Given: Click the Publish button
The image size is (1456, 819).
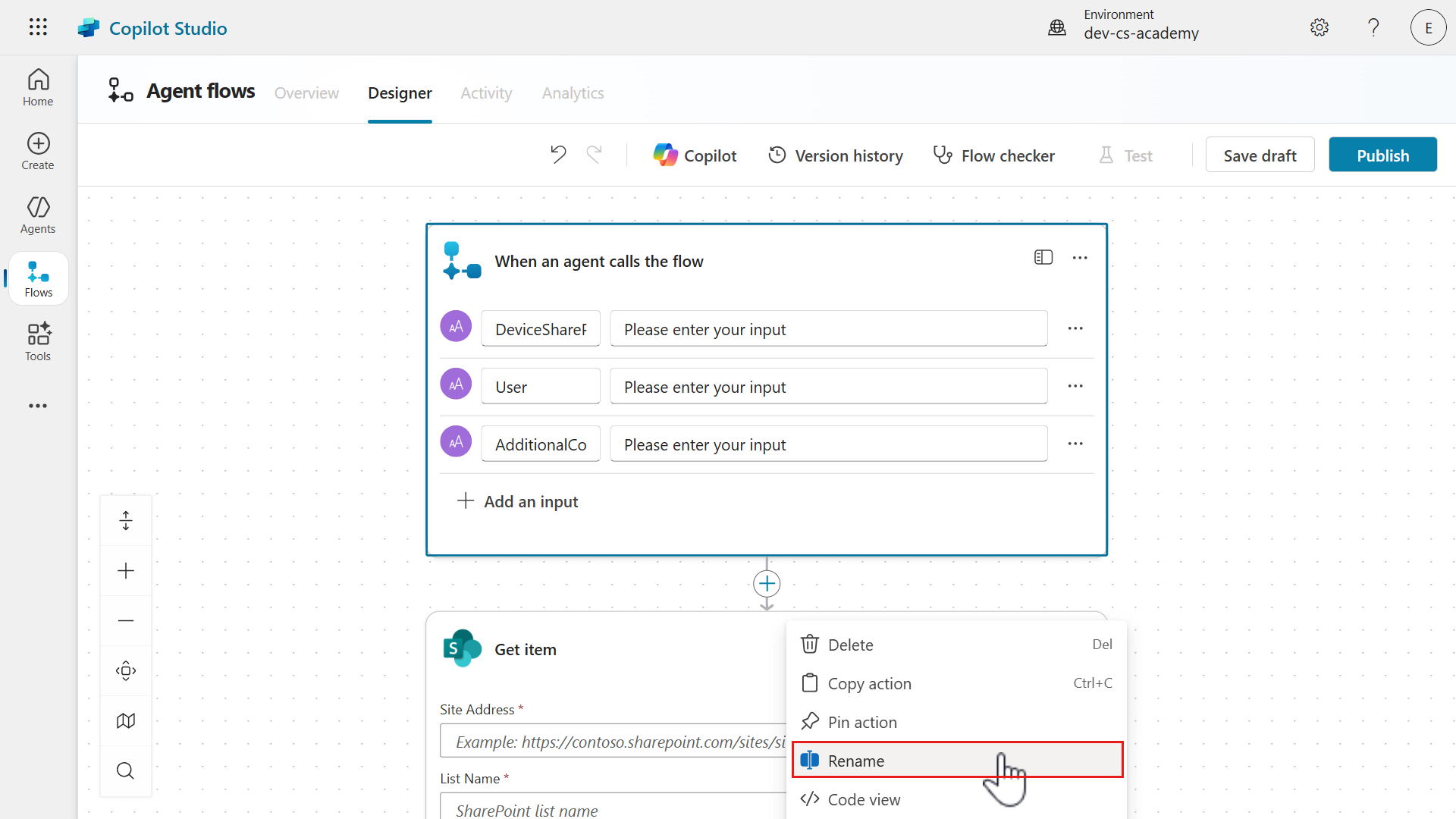Looking at the screenshot, I should coord(1382,155).
